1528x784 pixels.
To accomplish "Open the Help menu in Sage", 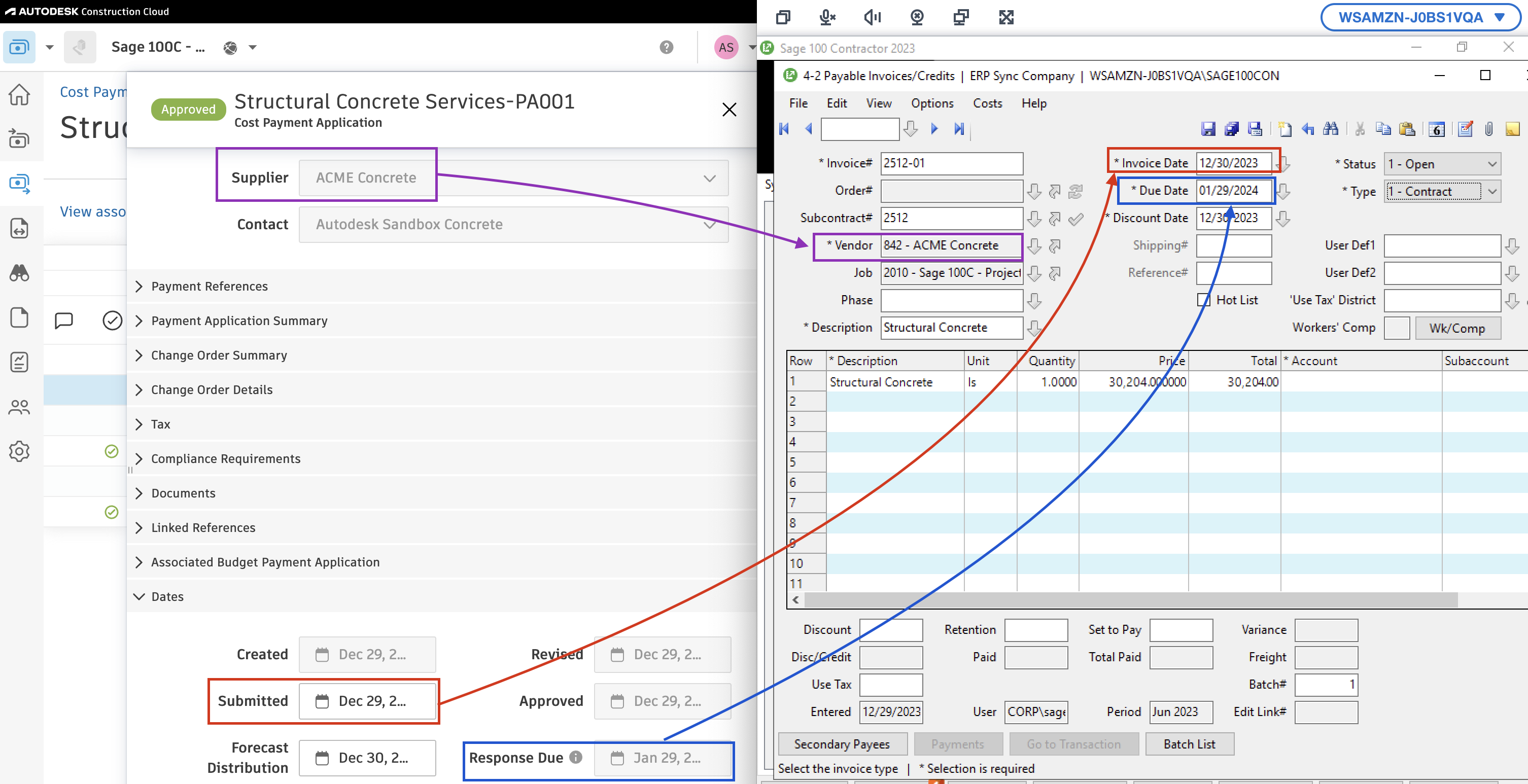I will (x=1034, y=103).
